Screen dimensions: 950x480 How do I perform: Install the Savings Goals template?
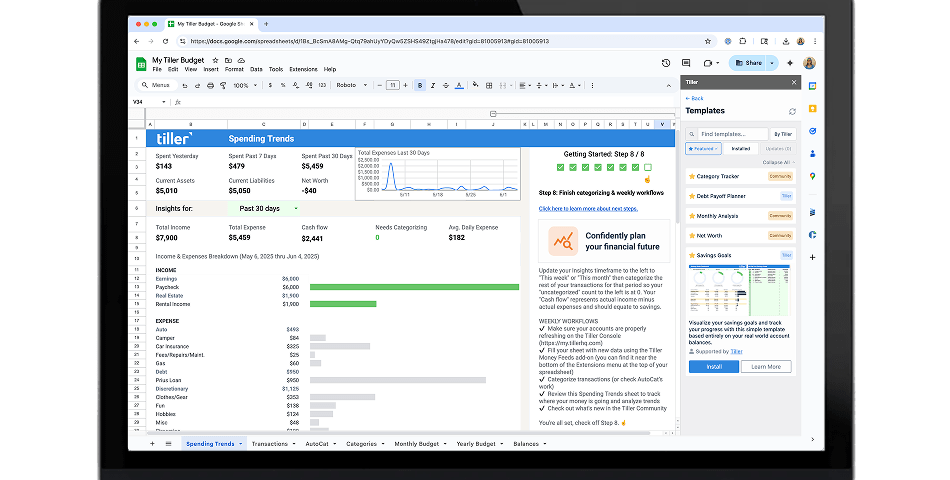point(714,367)
